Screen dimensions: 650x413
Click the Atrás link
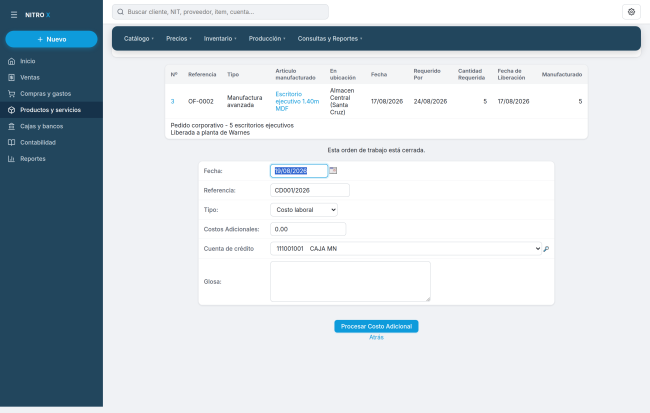click(376, 338)
